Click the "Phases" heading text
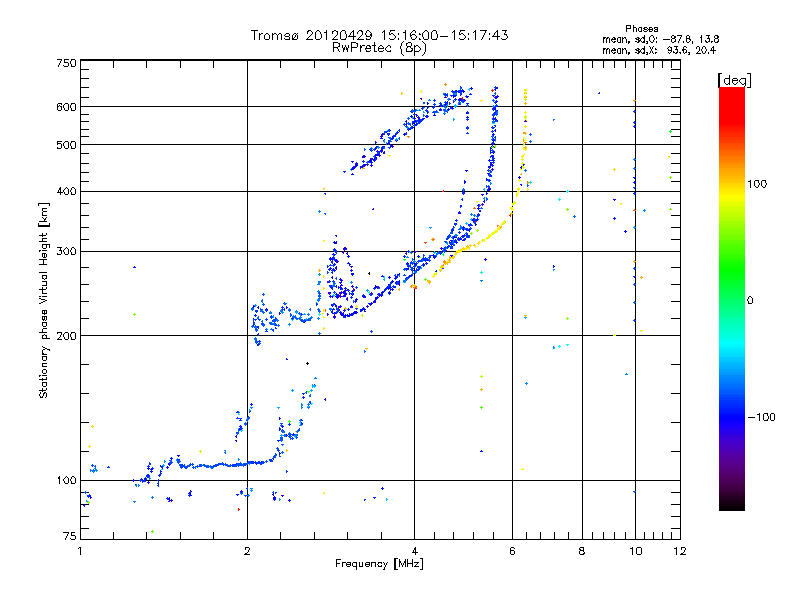 tap(641, 29)
